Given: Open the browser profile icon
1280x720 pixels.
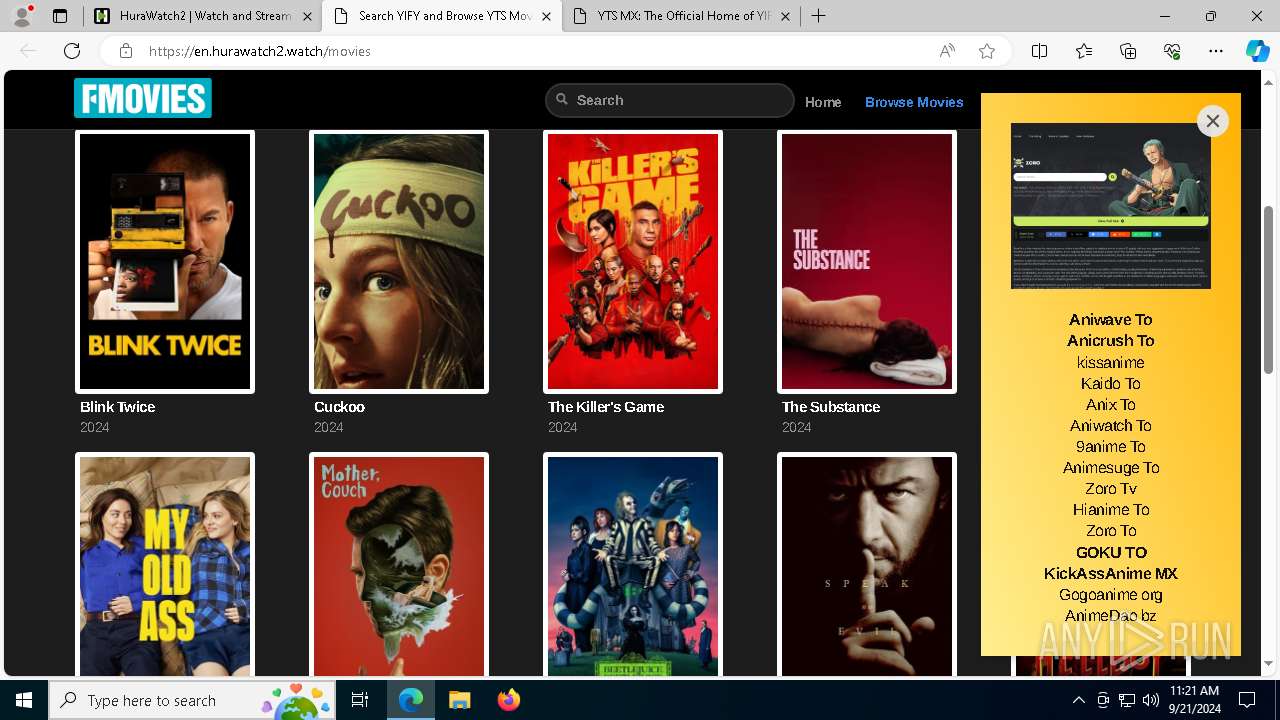Looking at the screenshot, I should click(x=22, y=16).
